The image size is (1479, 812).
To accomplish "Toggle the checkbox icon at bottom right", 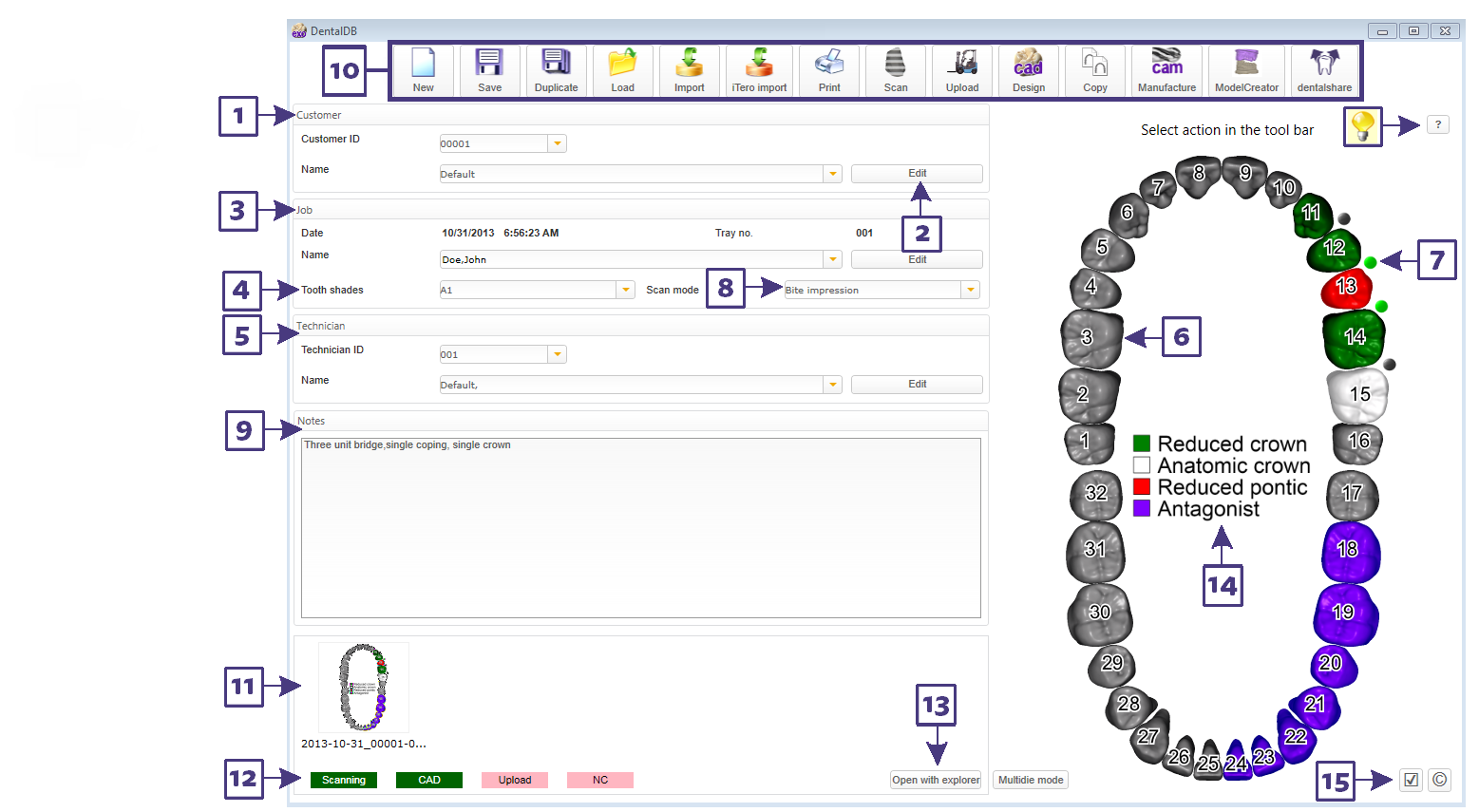I will tap(1411, 780).
